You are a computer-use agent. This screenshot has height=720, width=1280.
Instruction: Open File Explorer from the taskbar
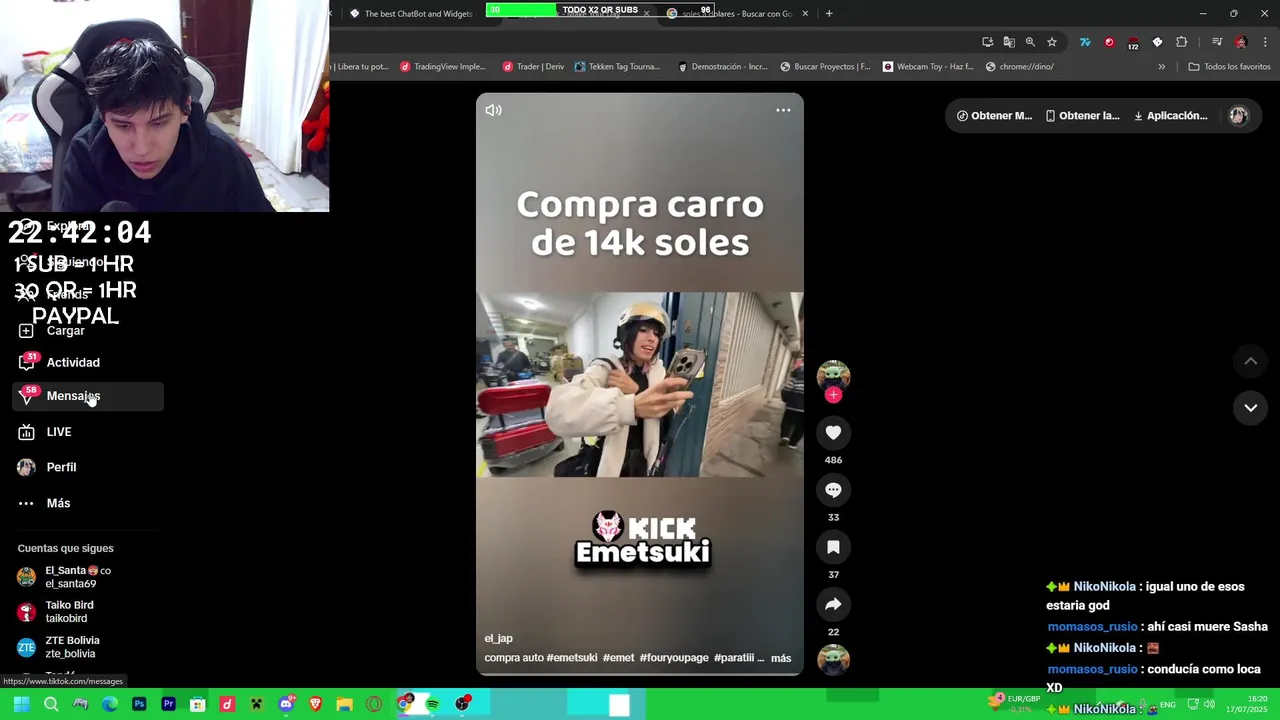click(344, 704)
